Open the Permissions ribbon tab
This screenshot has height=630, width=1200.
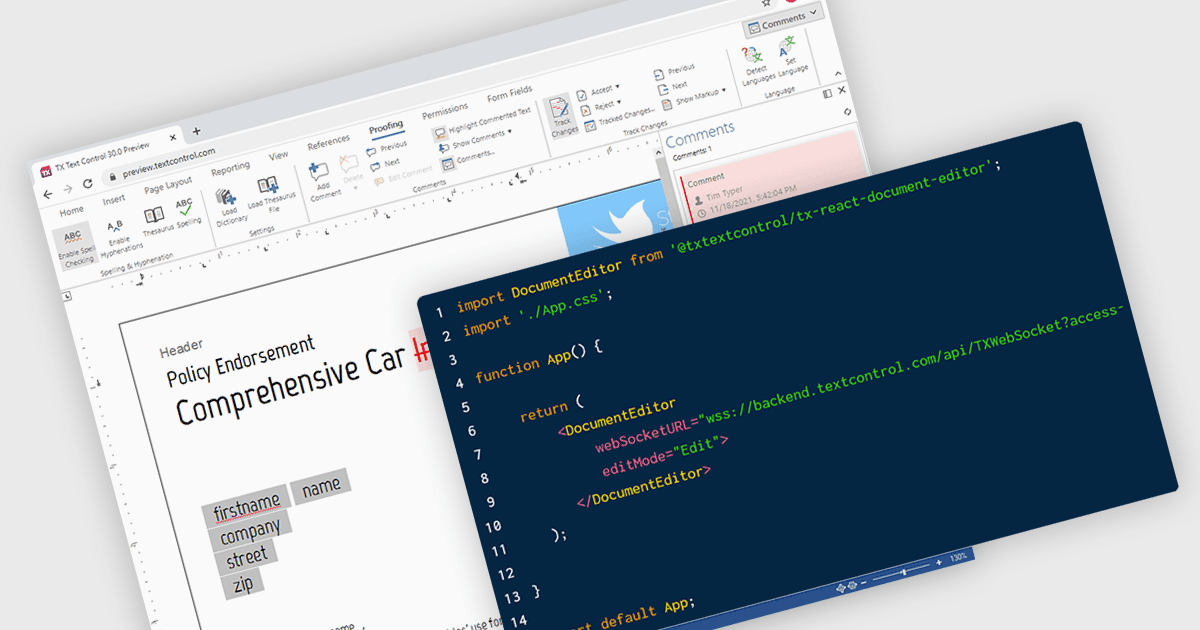[445, 110]
